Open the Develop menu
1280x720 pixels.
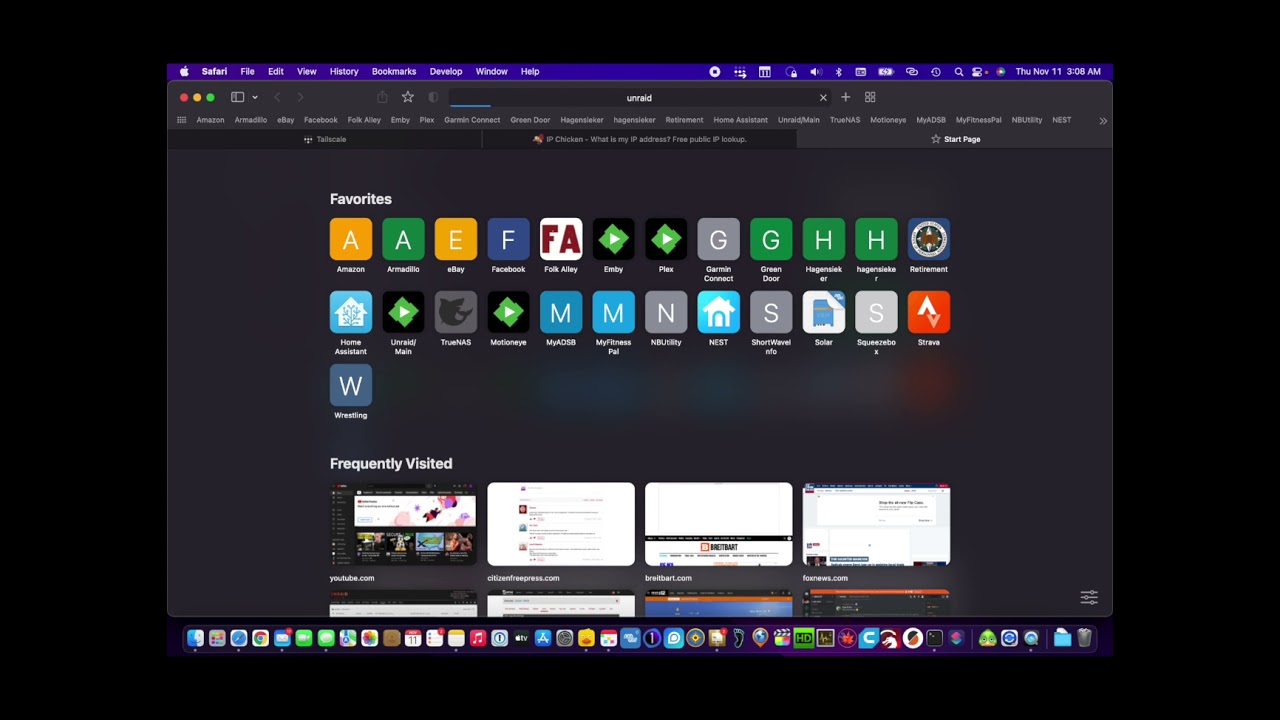pos(446,72)
